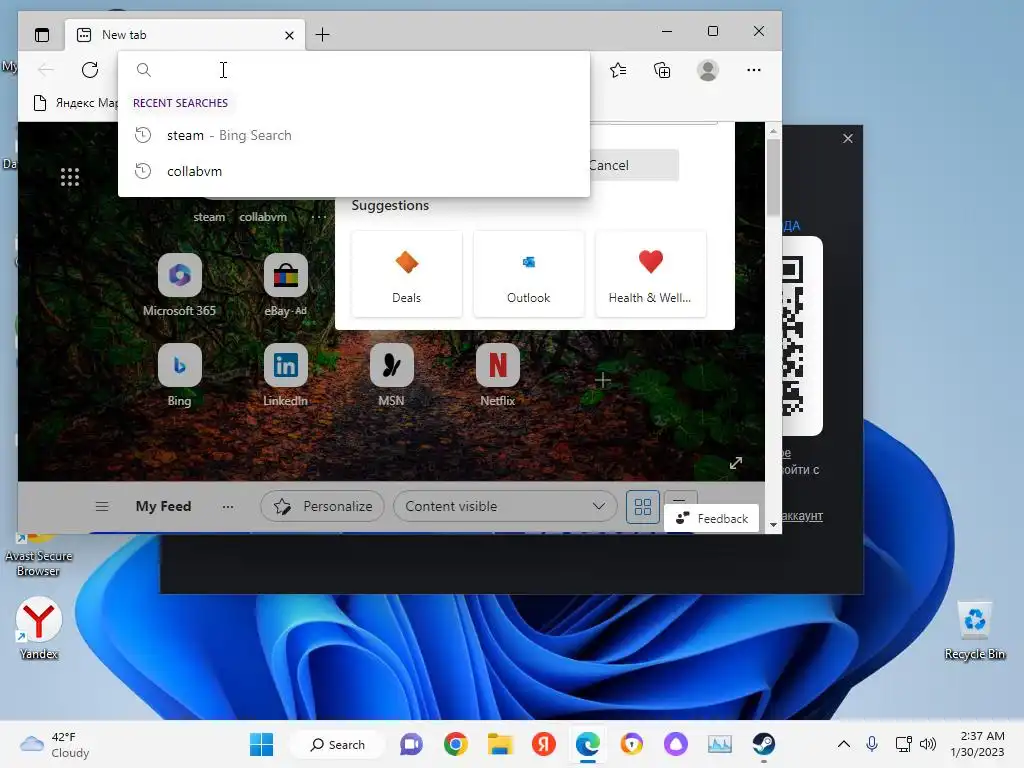Choose the Health & Wellness suggestion card

pyautogui.click(x=650, y=274)
